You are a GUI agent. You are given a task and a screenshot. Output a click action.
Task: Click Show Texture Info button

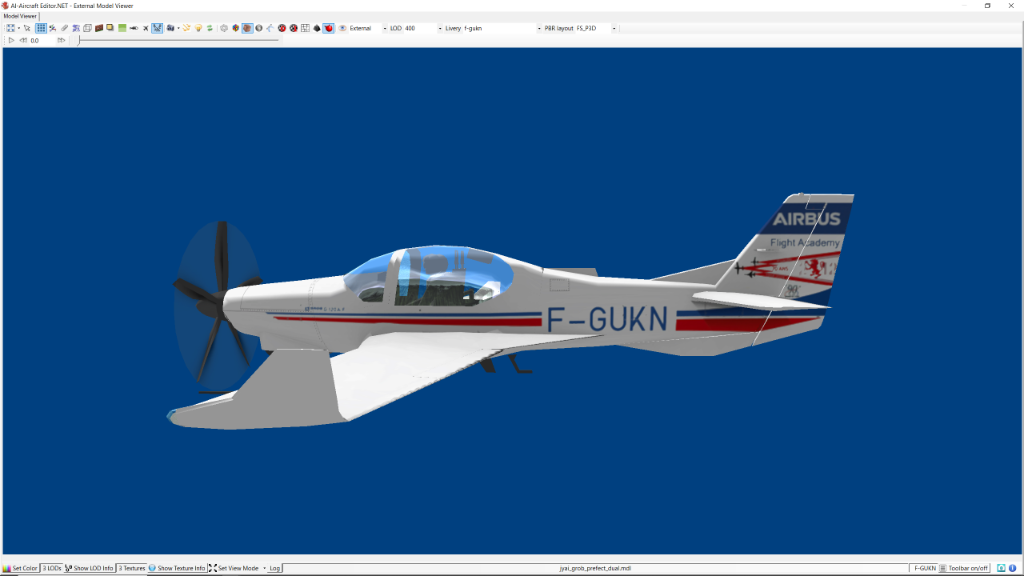[177, 568]
